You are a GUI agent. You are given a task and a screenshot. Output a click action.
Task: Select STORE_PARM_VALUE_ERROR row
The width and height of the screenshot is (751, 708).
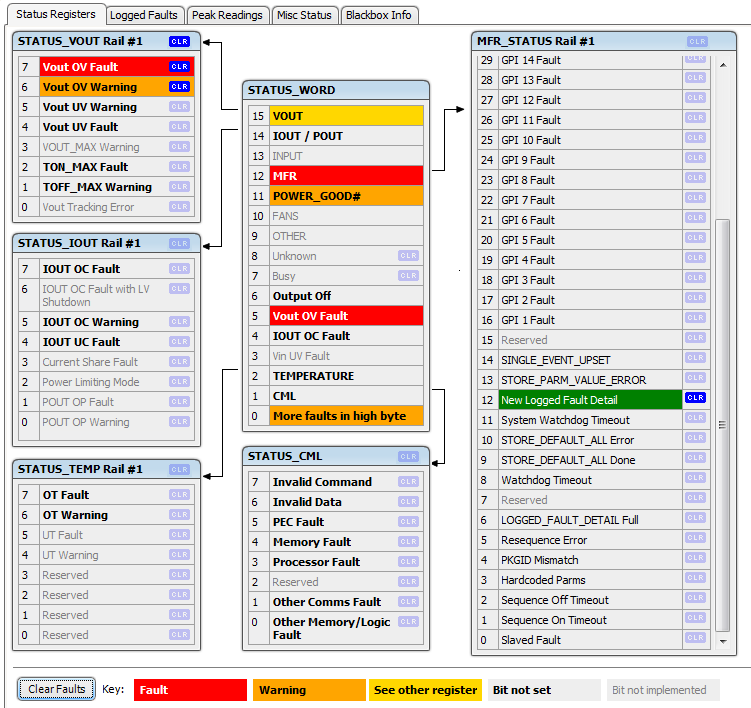594,380
